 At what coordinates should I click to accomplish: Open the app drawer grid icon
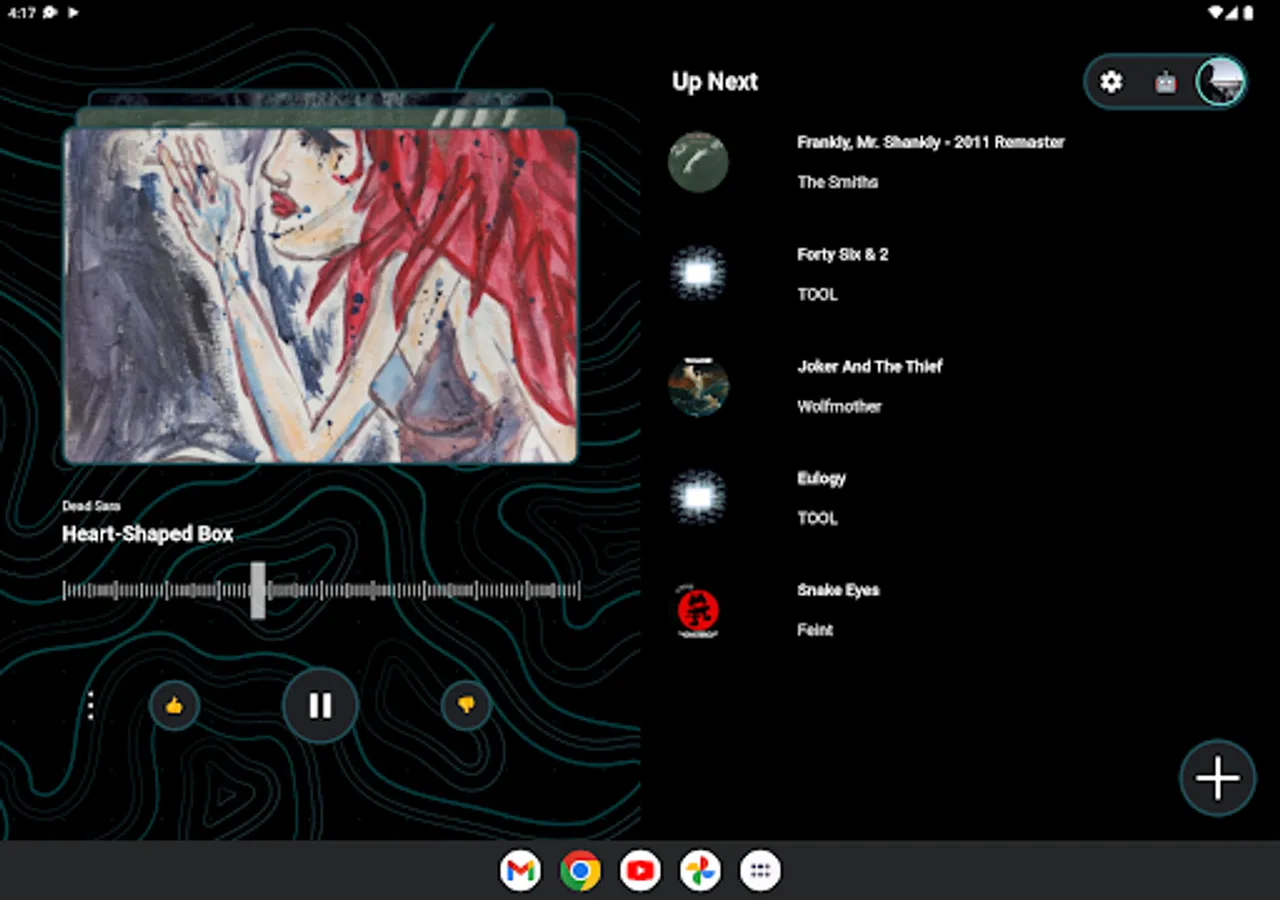click(760, 871)
